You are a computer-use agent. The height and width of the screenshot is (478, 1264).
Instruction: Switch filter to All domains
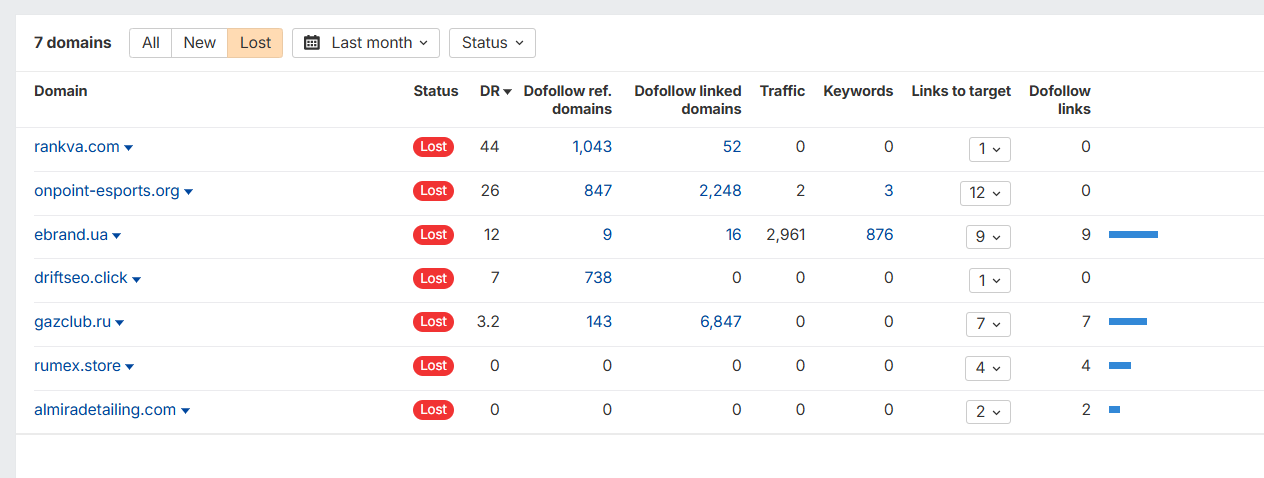click(151, 43)
